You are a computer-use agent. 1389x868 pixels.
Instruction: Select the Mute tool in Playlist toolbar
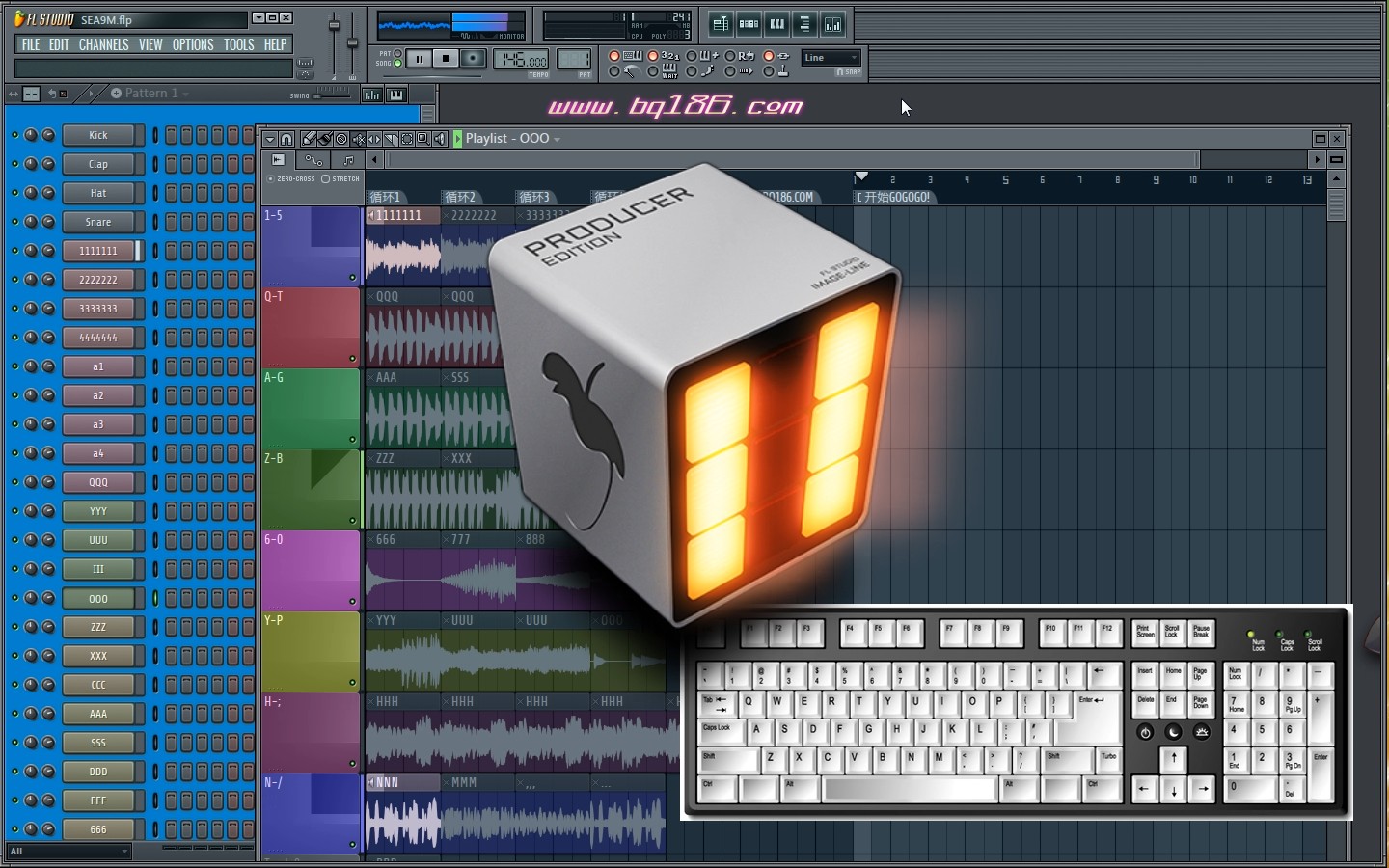(358, 139)
